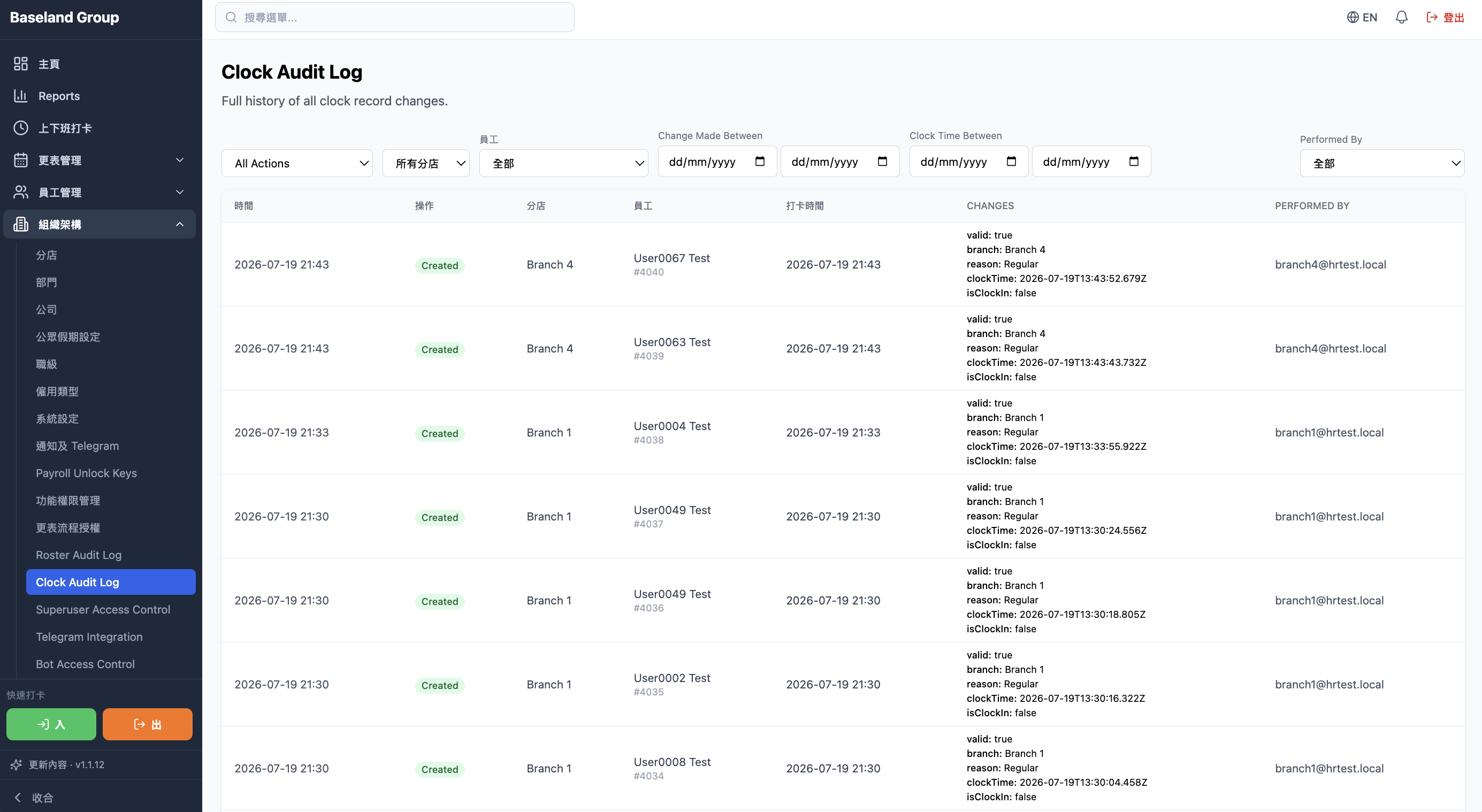Select Clock Audit Log menu item
Image resolution: width=1482 pixels, height=812 pixels.
[110, 582]
